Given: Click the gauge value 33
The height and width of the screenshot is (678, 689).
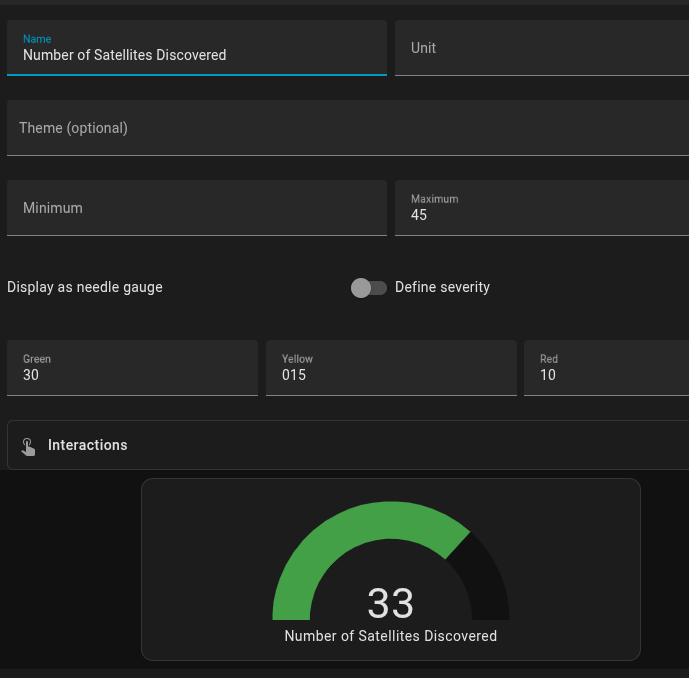Looking at the screenshot, I should (x=390, y=603).
